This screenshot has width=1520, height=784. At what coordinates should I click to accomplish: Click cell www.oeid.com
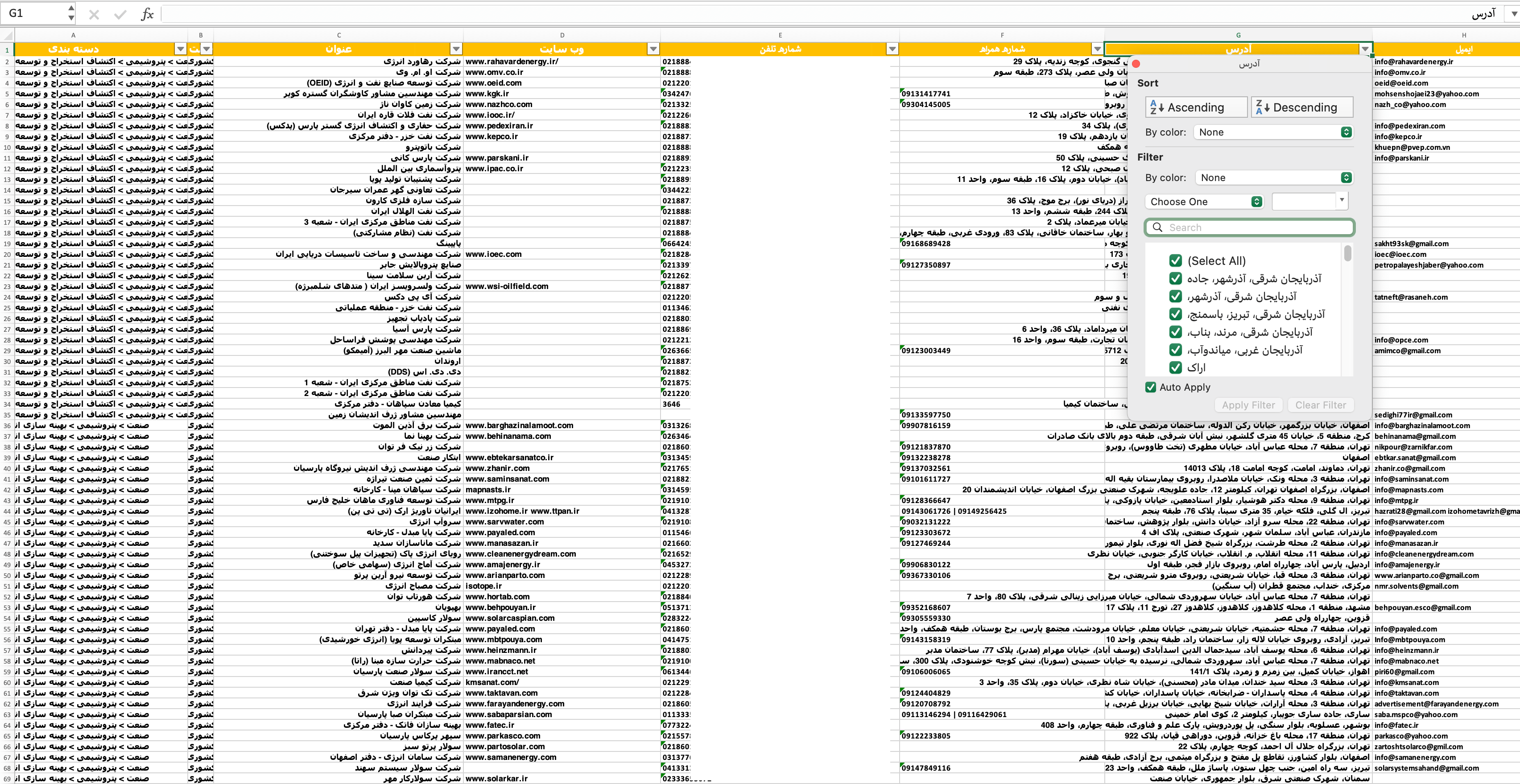[x=562, y=83]
